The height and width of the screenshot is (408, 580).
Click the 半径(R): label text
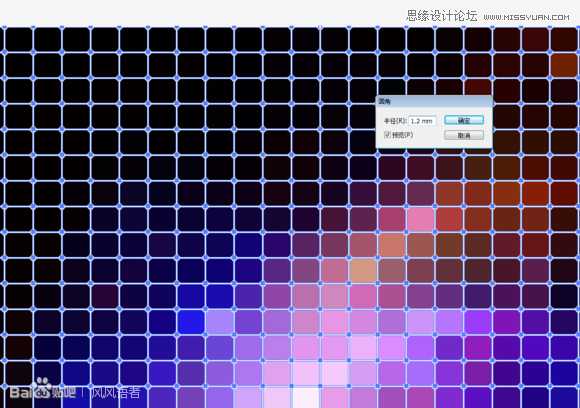[395, 121]
